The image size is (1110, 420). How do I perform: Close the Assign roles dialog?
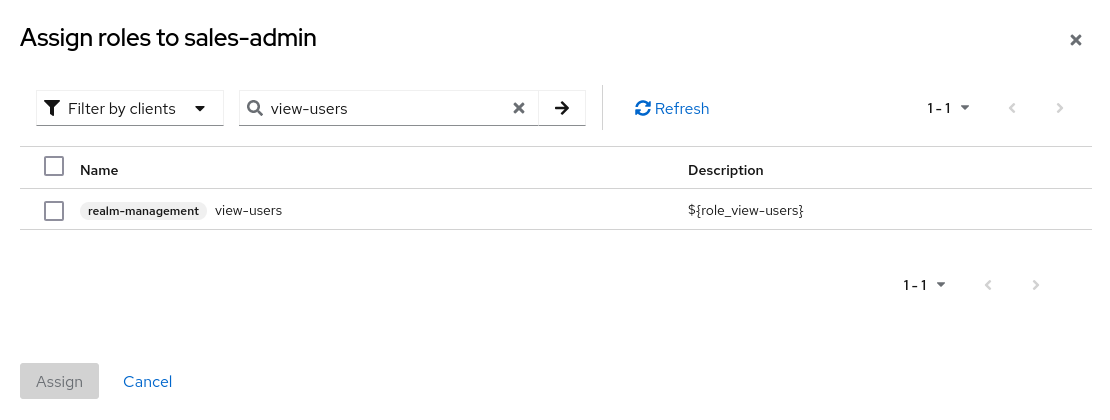(1076, 40)
